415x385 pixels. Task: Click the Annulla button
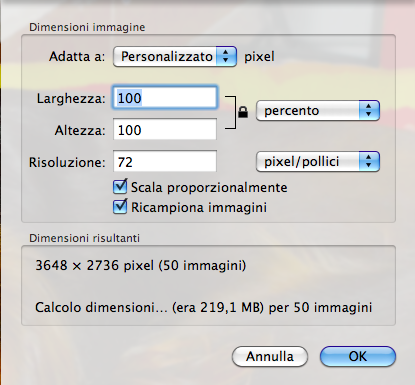tap(270, 356)
